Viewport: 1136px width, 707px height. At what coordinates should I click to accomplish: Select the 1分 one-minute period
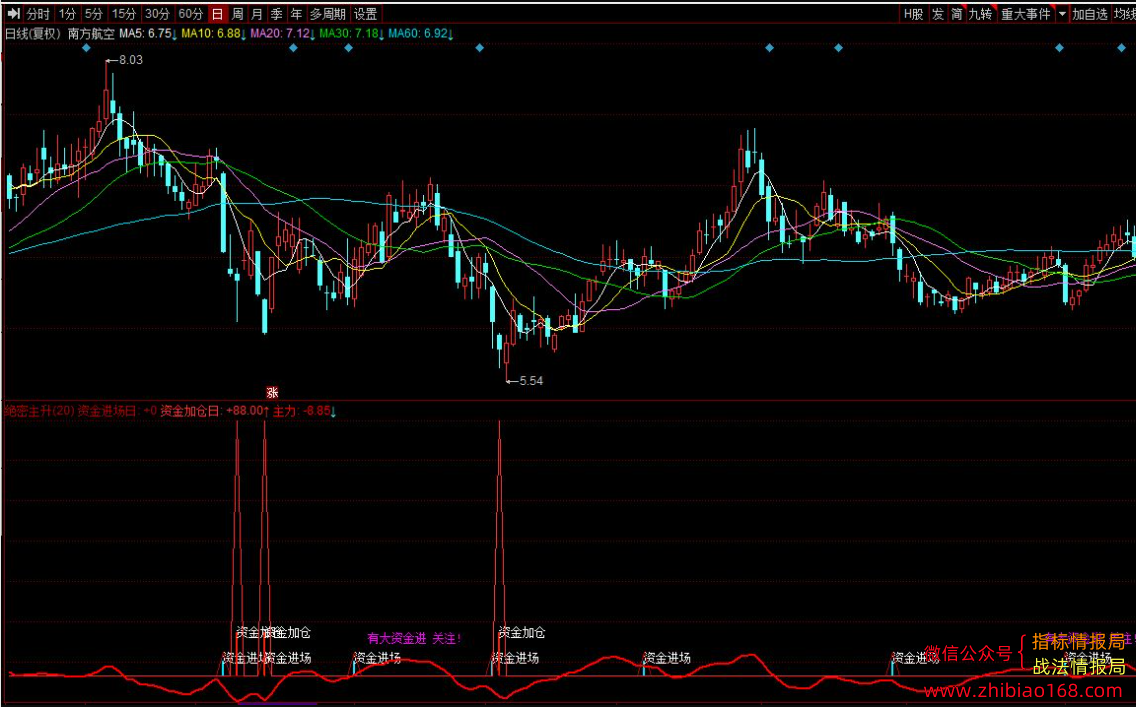[67, 14]
